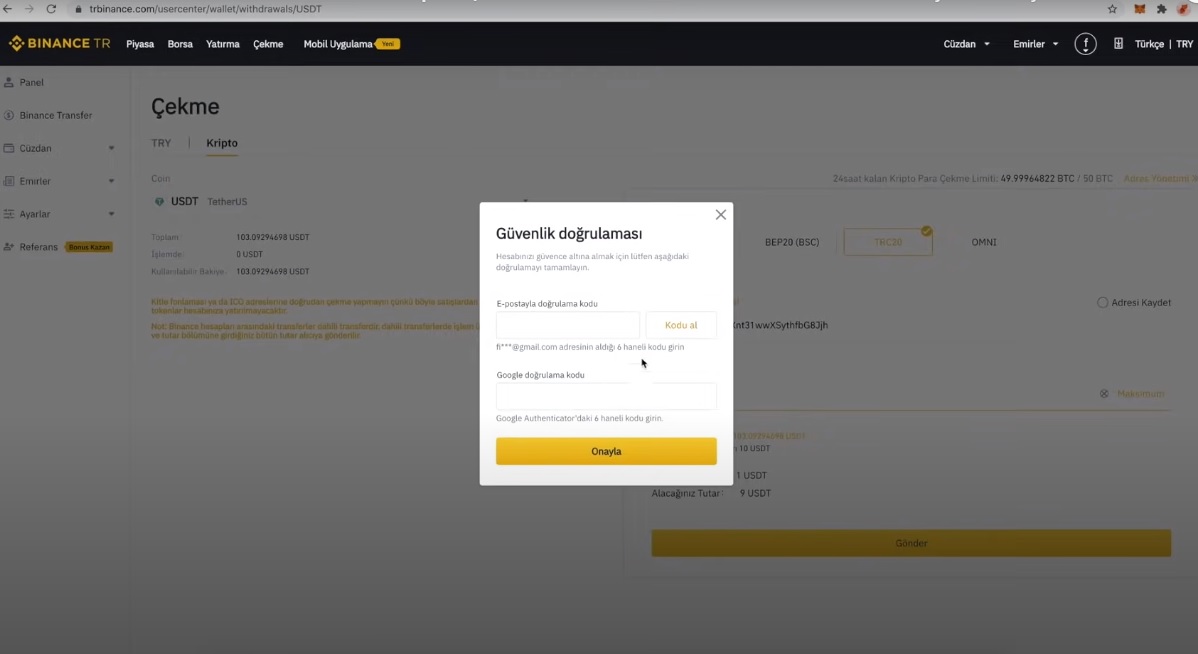Image resolution: width=1198 pixels, height=654 pixels.
Task: Close the Güvenlik doğrulaması dialog
Action: [x=720, y=215]
